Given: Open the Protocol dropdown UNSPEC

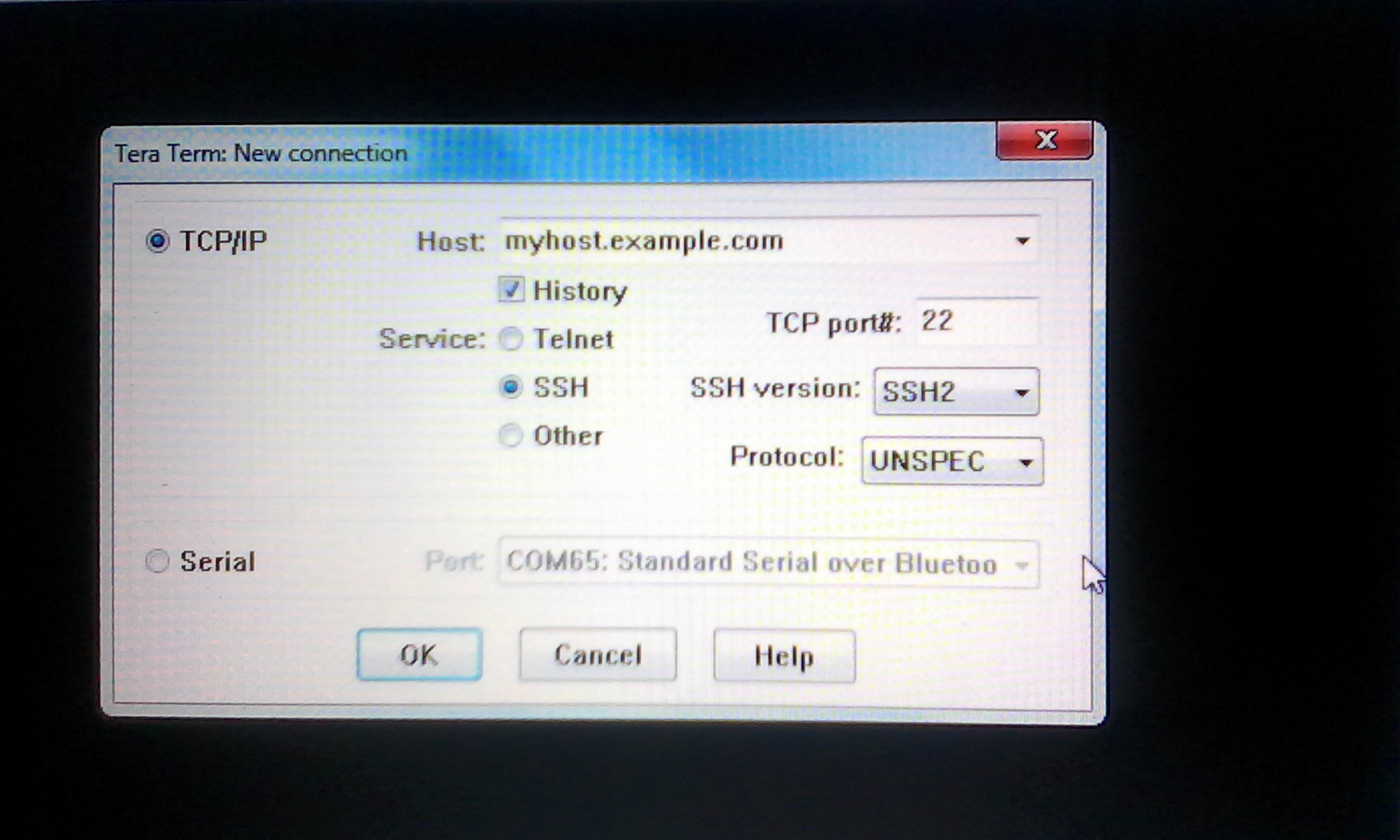Looking at the screenshot, I should [952, 461].
